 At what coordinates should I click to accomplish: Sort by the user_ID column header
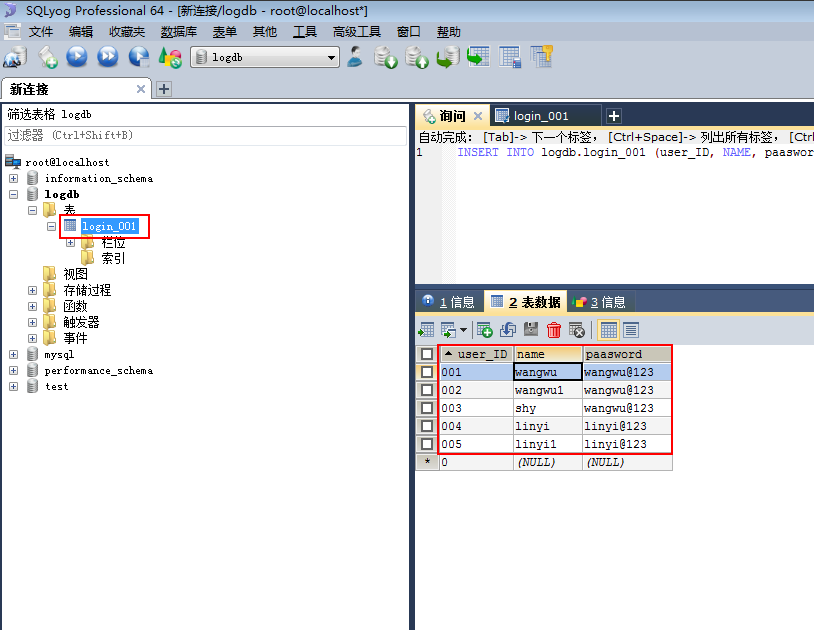click(x=477, y=354)
